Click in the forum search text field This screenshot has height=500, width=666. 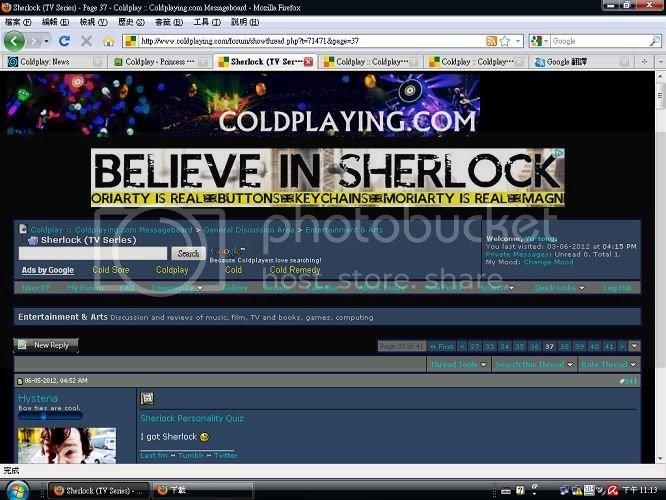click(x=93, y=253)
